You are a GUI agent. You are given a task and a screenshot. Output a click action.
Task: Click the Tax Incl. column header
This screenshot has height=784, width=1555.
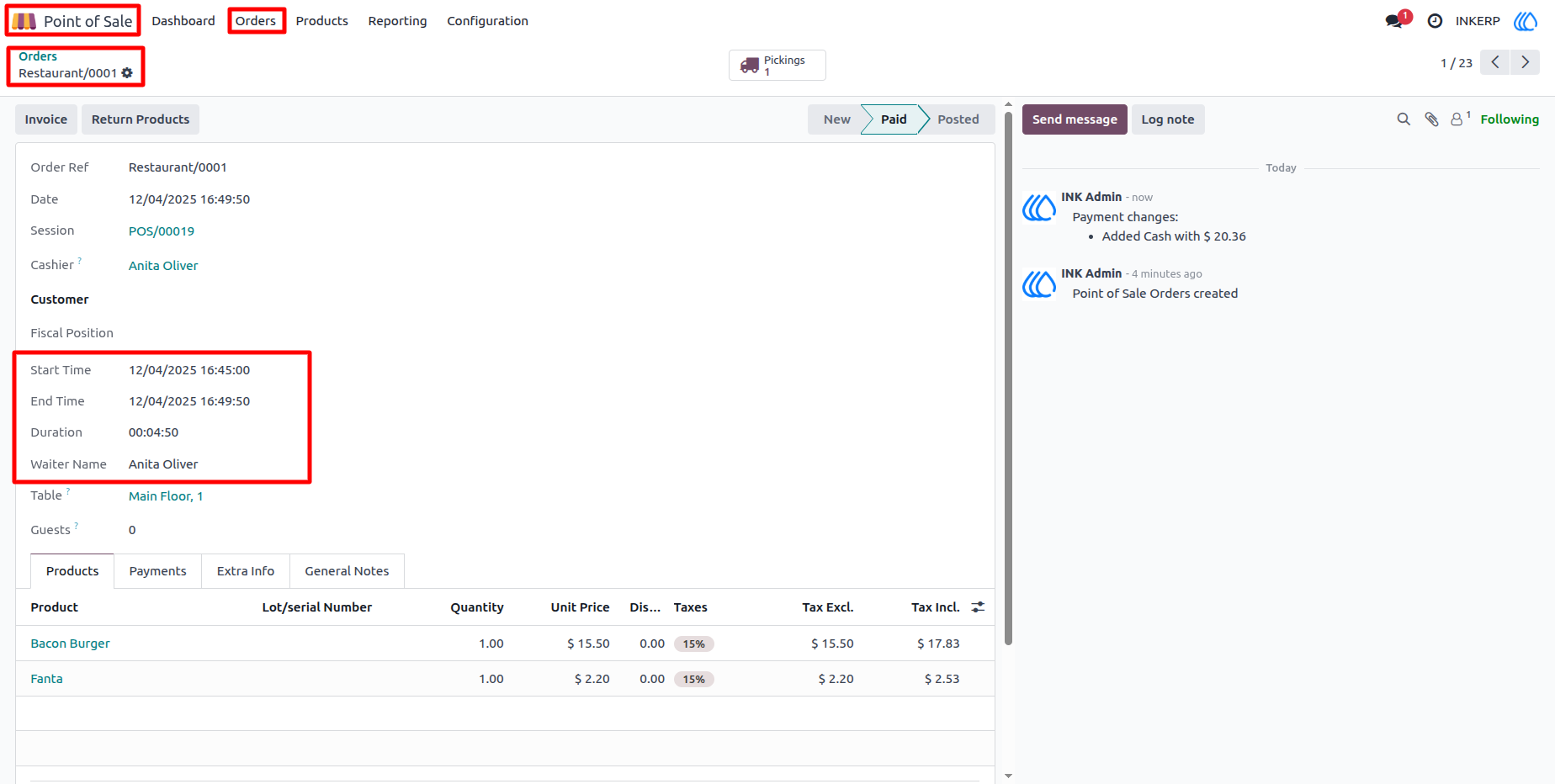tap(935, 607)
